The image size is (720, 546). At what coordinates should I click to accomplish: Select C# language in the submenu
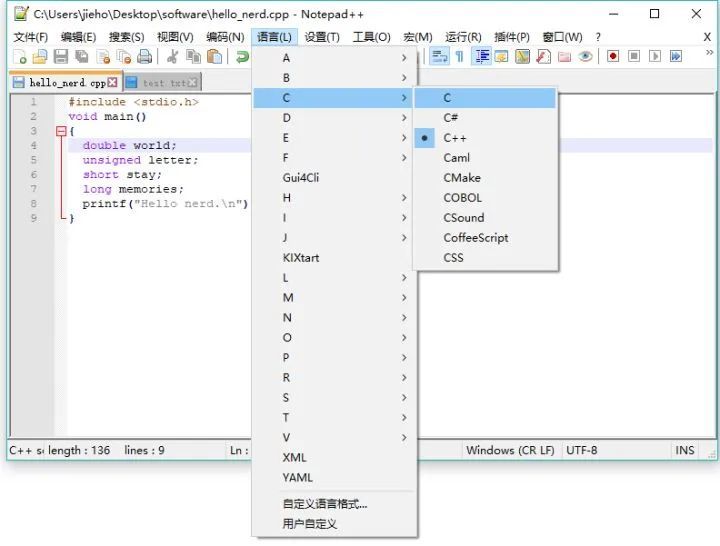[485, 118]
